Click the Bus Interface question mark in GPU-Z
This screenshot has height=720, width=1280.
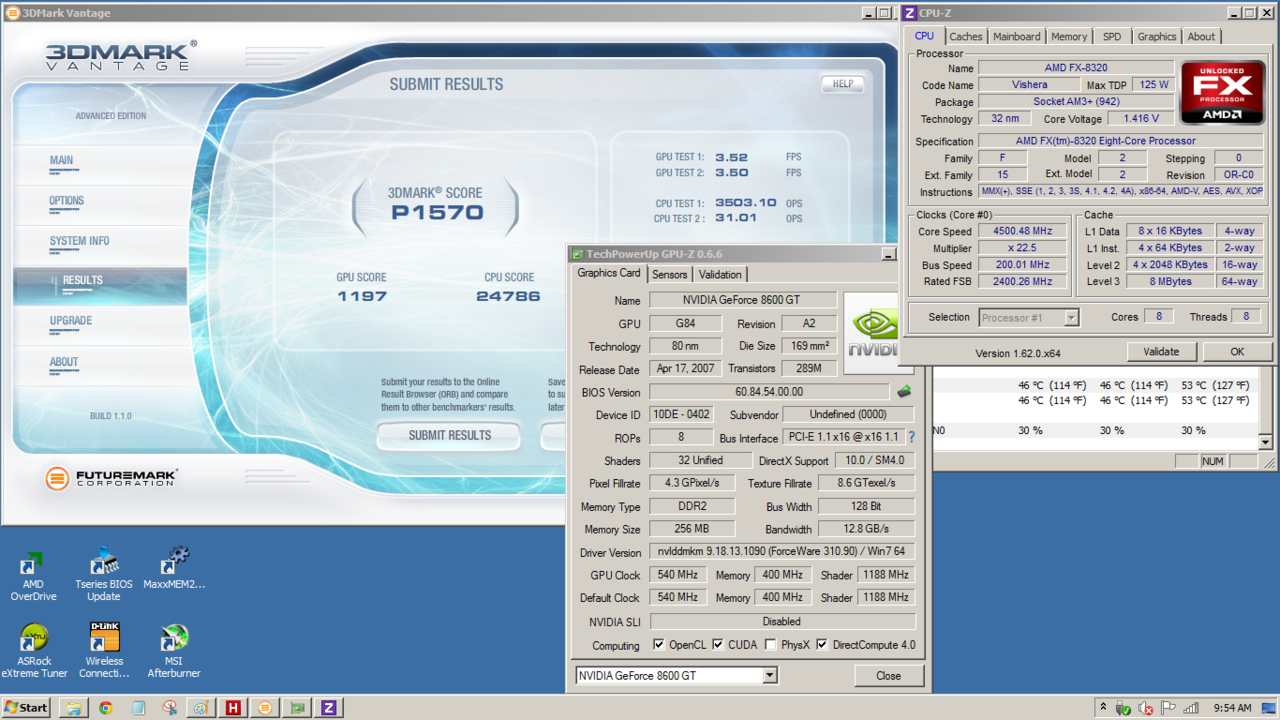911,437
